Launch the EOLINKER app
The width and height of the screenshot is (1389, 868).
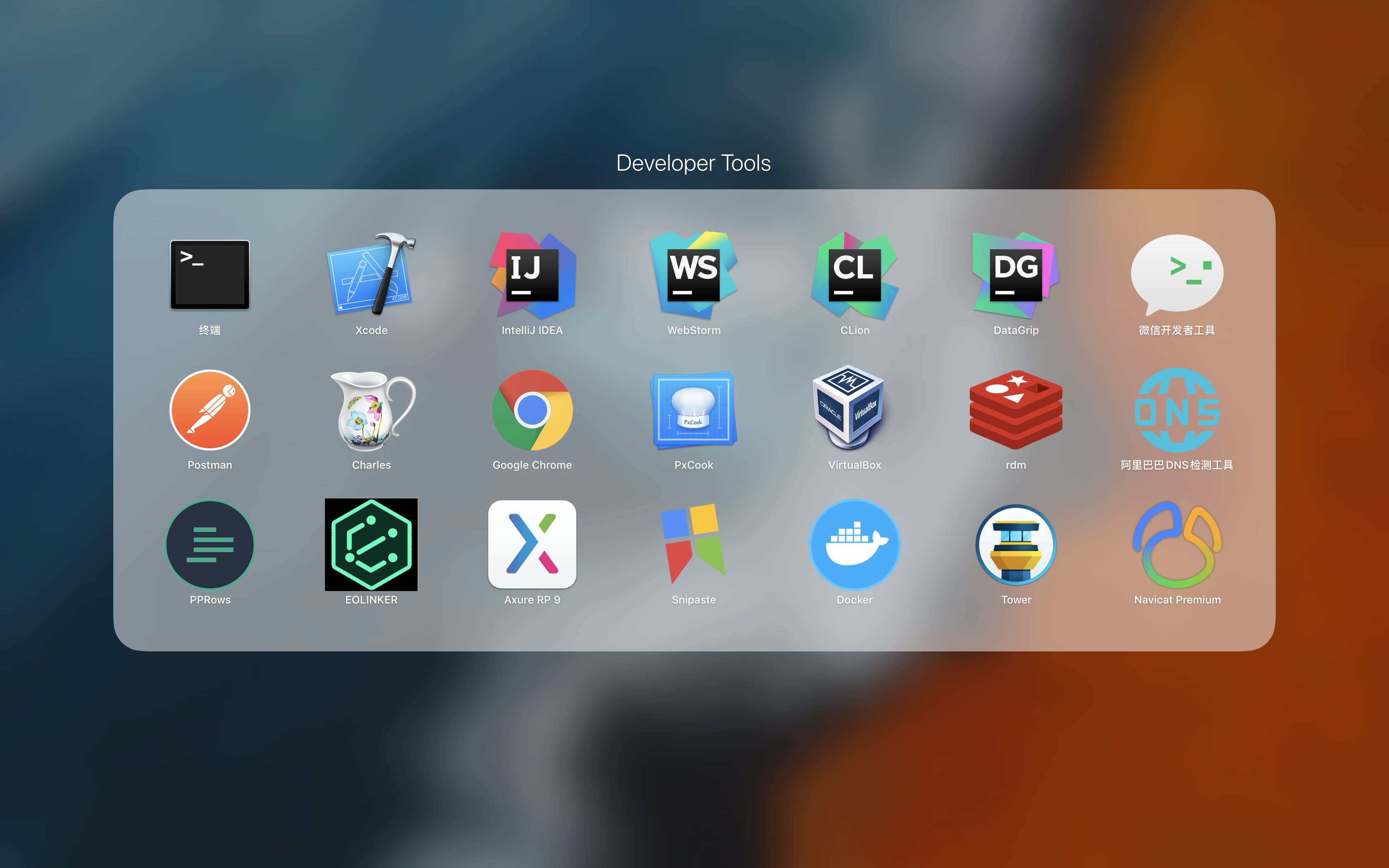pyautogui.click(x=371, y=545)
